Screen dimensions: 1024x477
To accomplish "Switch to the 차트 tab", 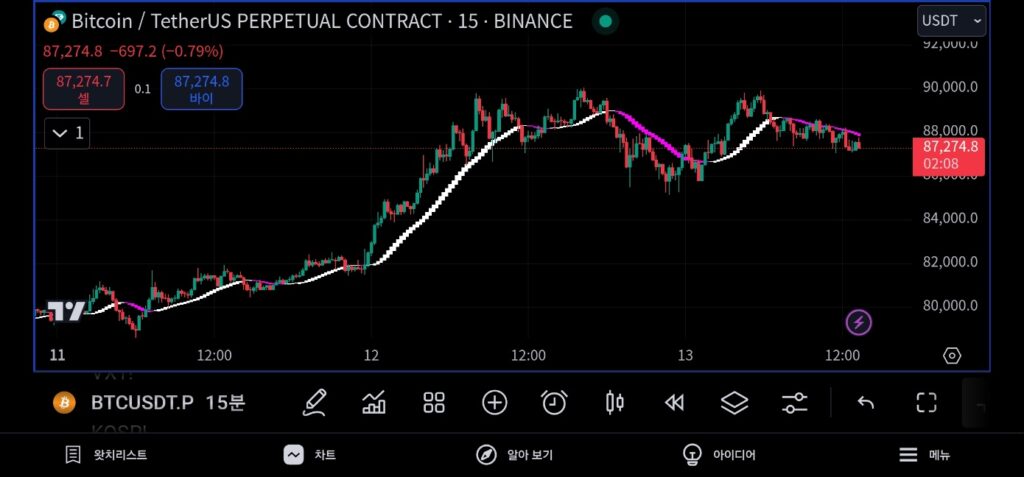I will [x=310, y=455].
